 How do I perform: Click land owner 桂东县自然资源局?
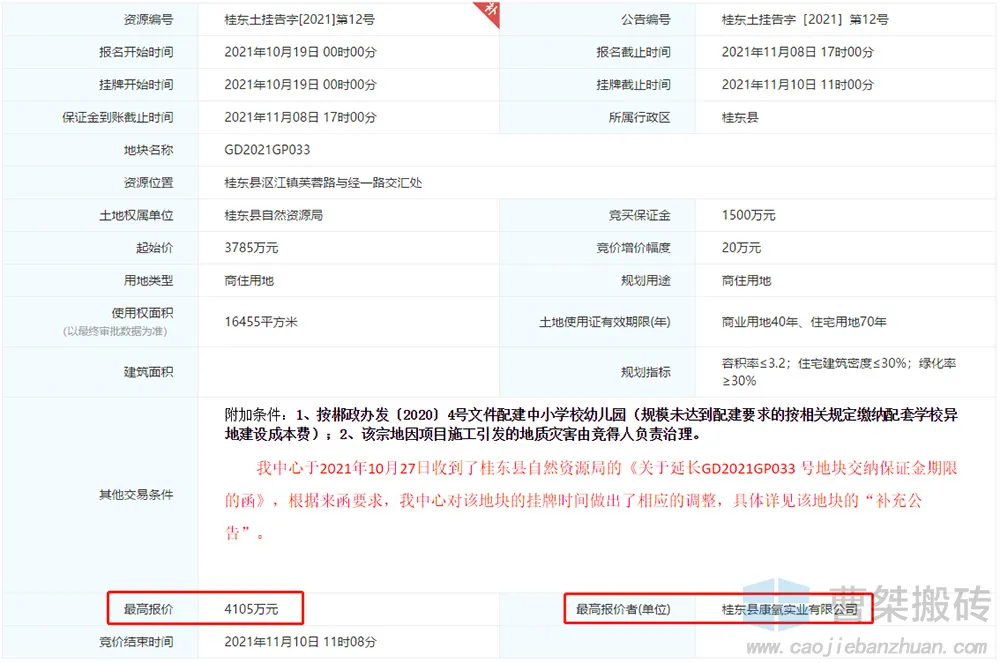(273, 215)
